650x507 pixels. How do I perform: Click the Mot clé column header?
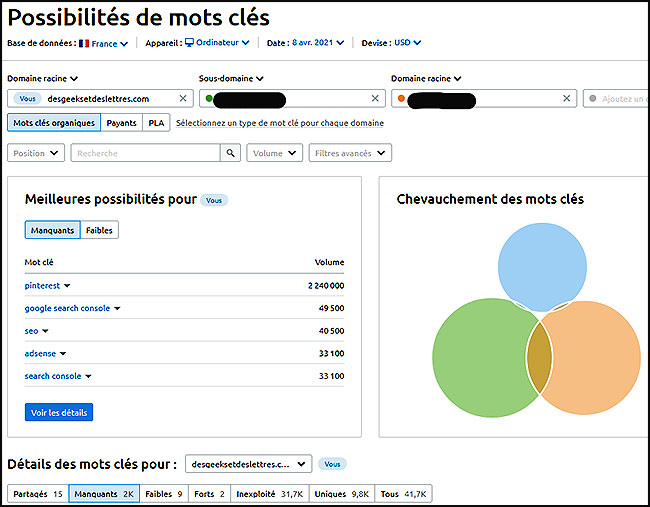click(x=39, y=262)
